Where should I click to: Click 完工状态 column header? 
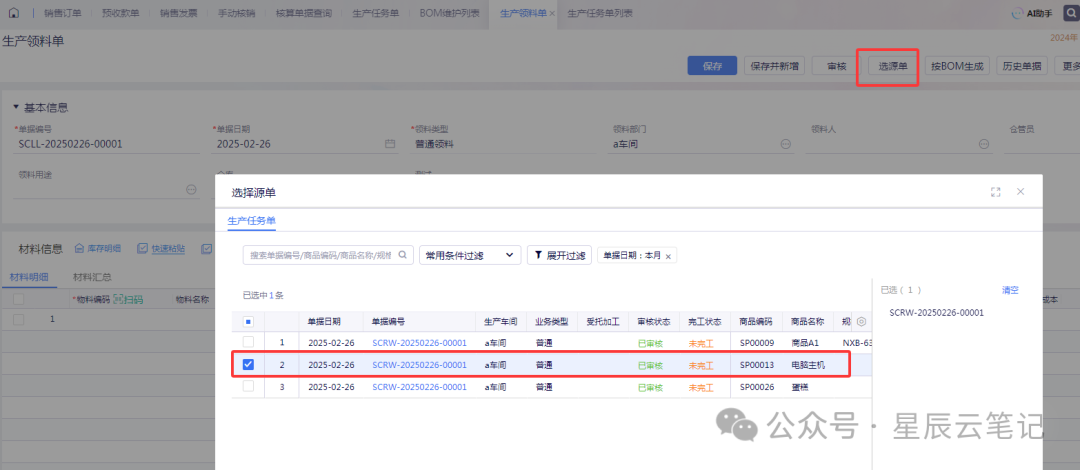tap(705, 321)
